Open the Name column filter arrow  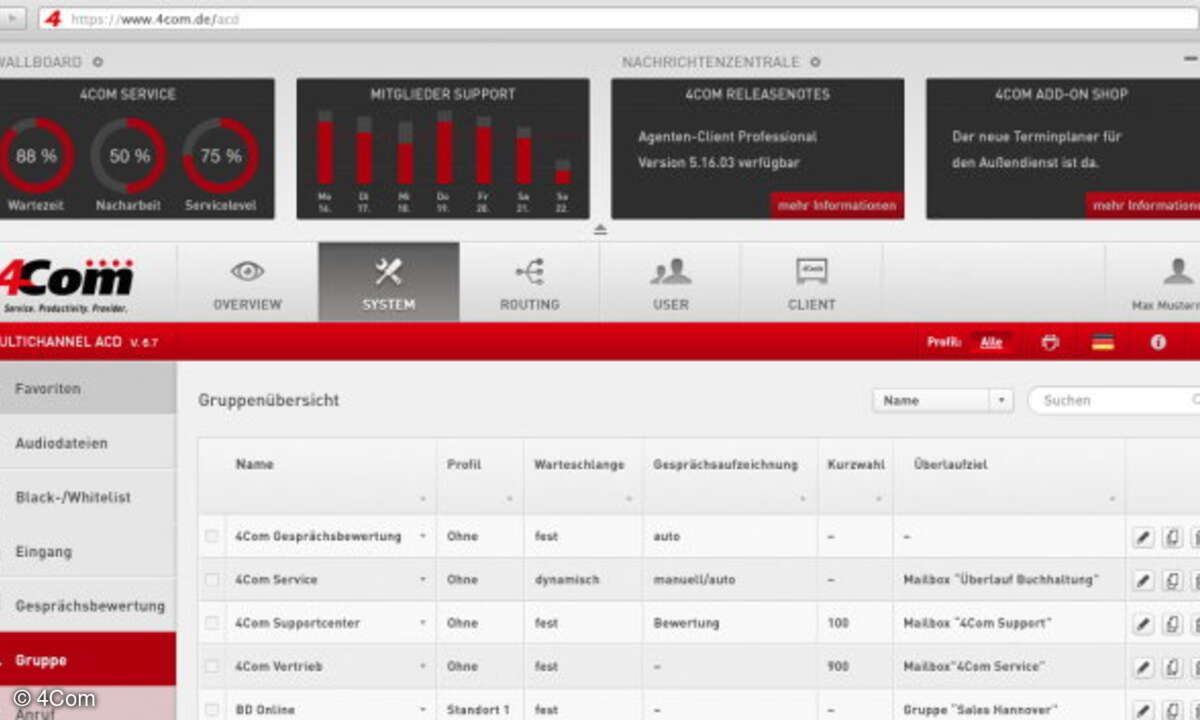[423, 498]
